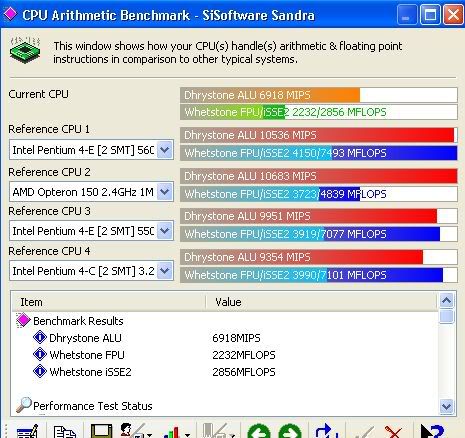Click the context help pointer icon

[x=431, y=431]
